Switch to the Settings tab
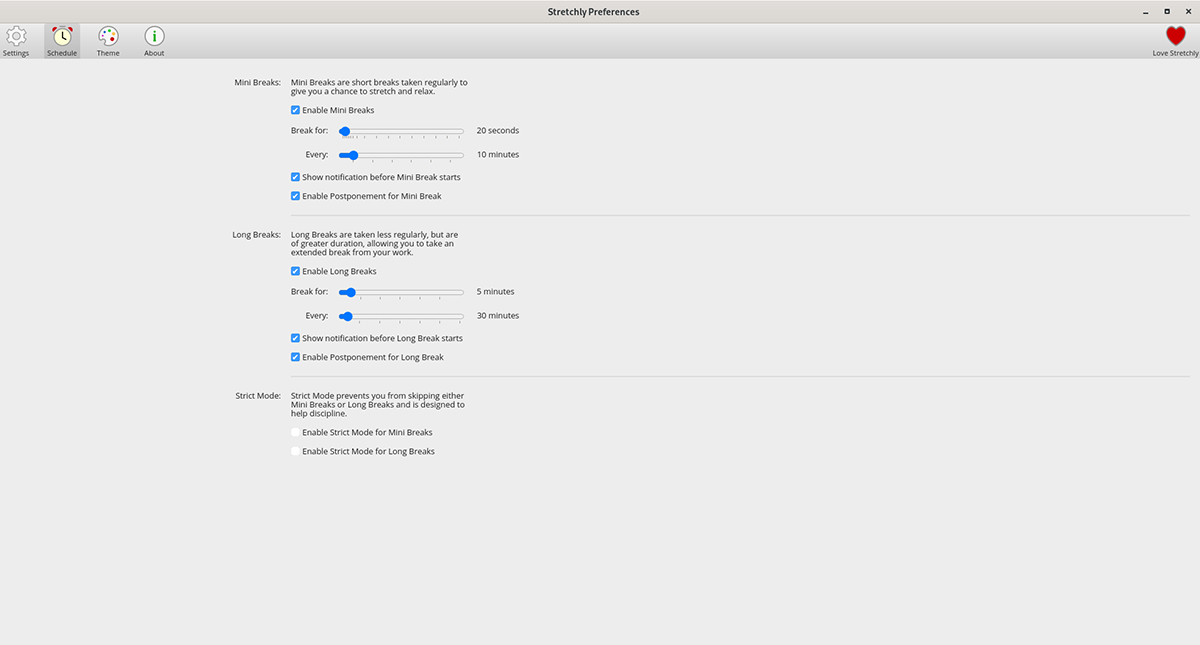The image size is (1200, 645). point(16,40)
